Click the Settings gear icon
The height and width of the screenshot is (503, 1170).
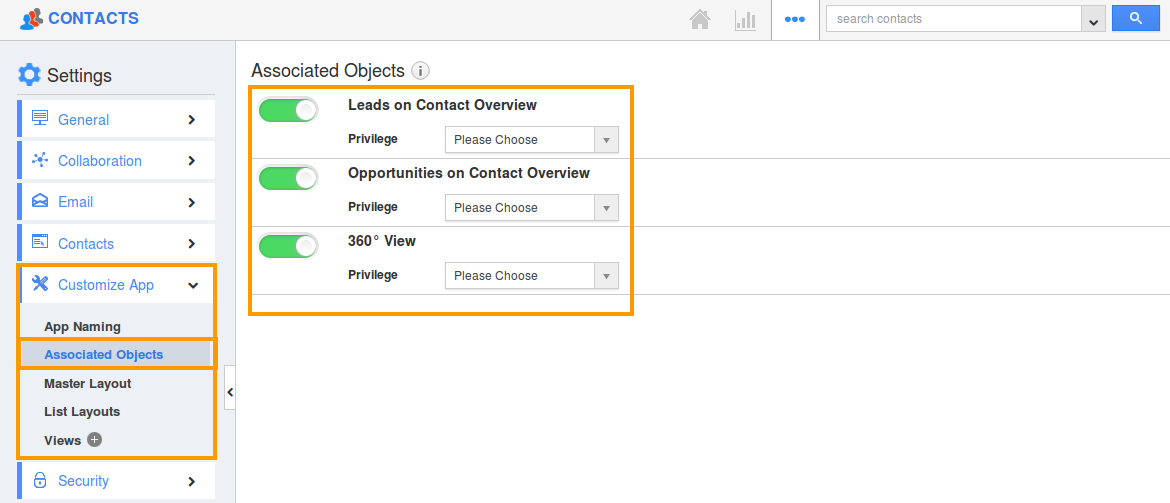pyautogui.click(x=29, y=75)
